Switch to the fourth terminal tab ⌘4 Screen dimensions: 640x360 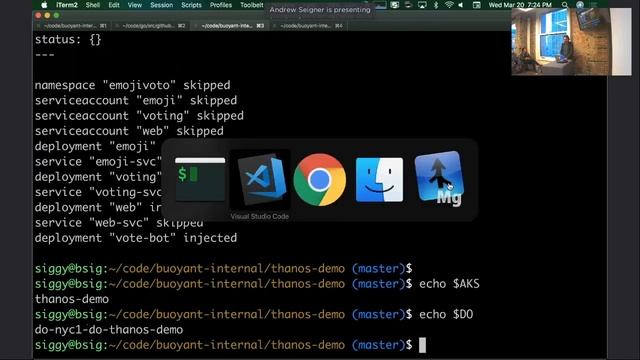[x=308, y=26]
